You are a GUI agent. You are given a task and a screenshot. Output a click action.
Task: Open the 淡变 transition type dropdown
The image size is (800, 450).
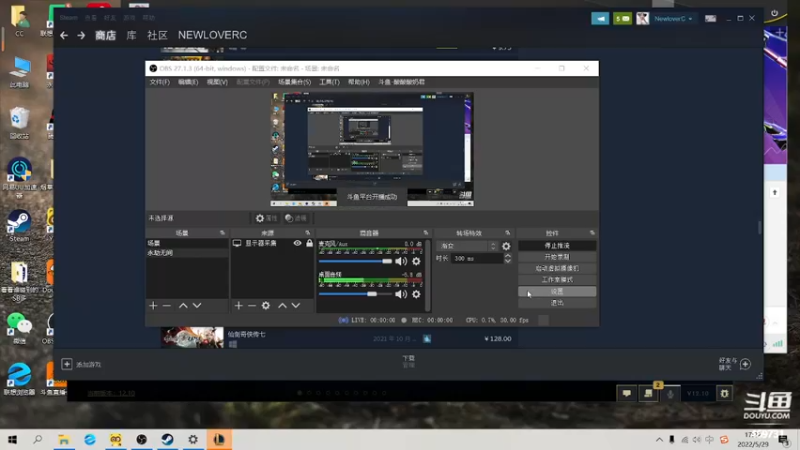point(467,246)
